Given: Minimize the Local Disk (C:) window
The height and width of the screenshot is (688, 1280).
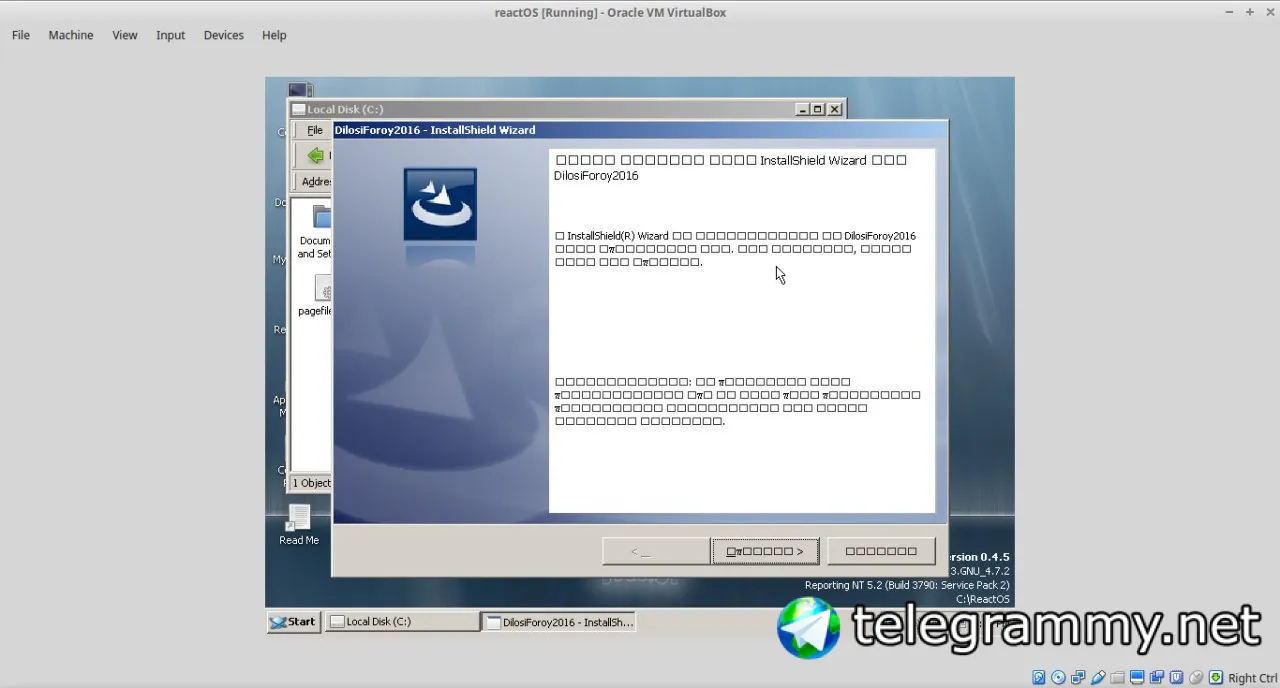Looking at the screenshot, I should [803, 109].
